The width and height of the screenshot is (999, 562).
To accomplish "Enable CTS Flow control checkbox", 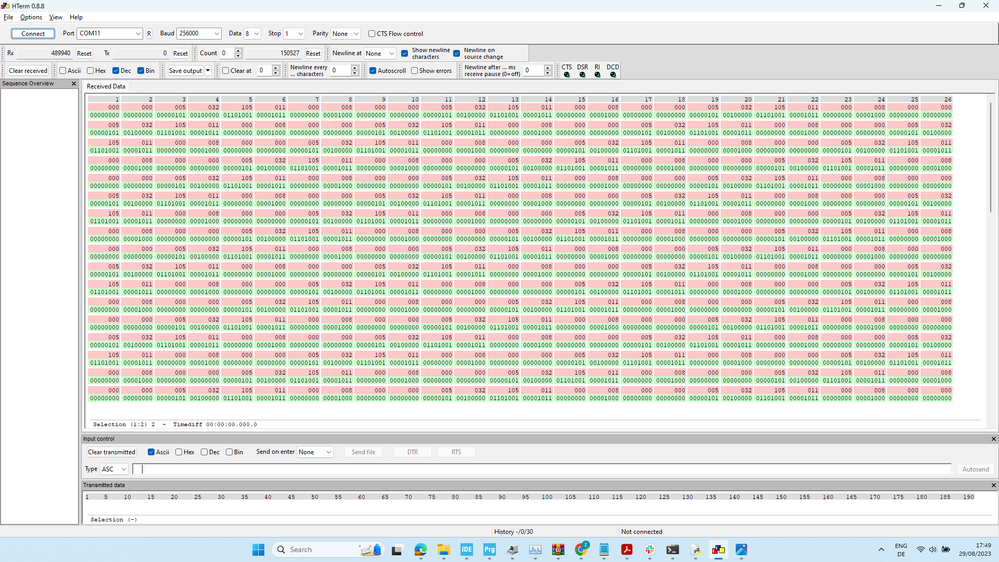I will coord(371,34).
